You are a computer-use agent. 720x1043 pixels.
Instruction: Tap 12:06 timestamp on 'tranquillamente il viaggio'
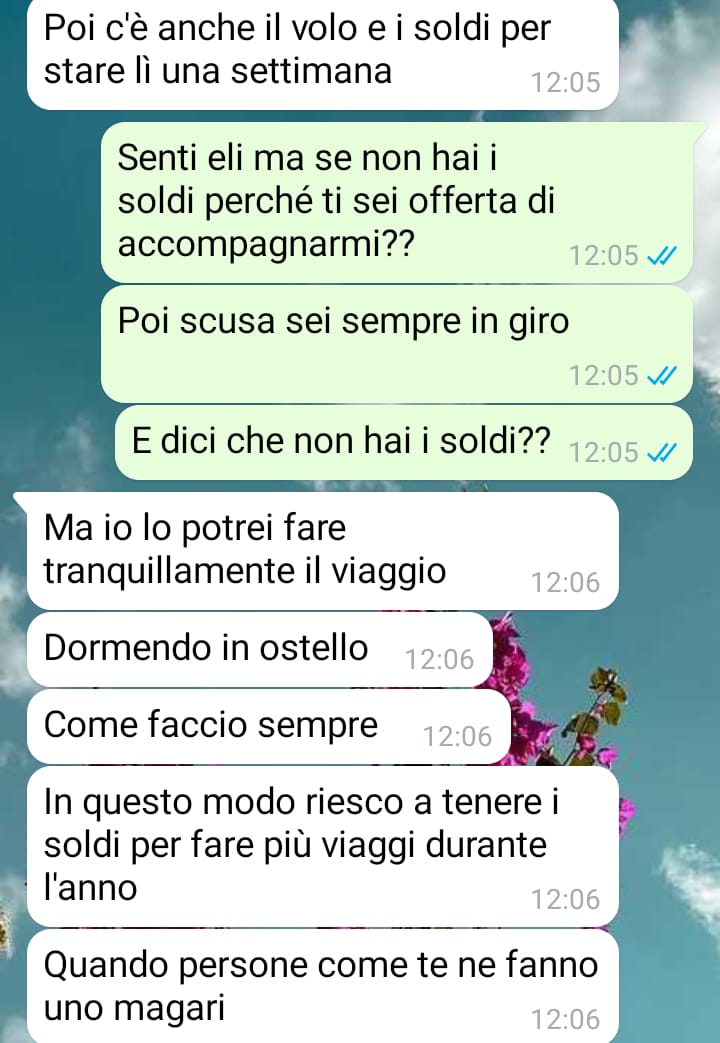coord(566,582)
